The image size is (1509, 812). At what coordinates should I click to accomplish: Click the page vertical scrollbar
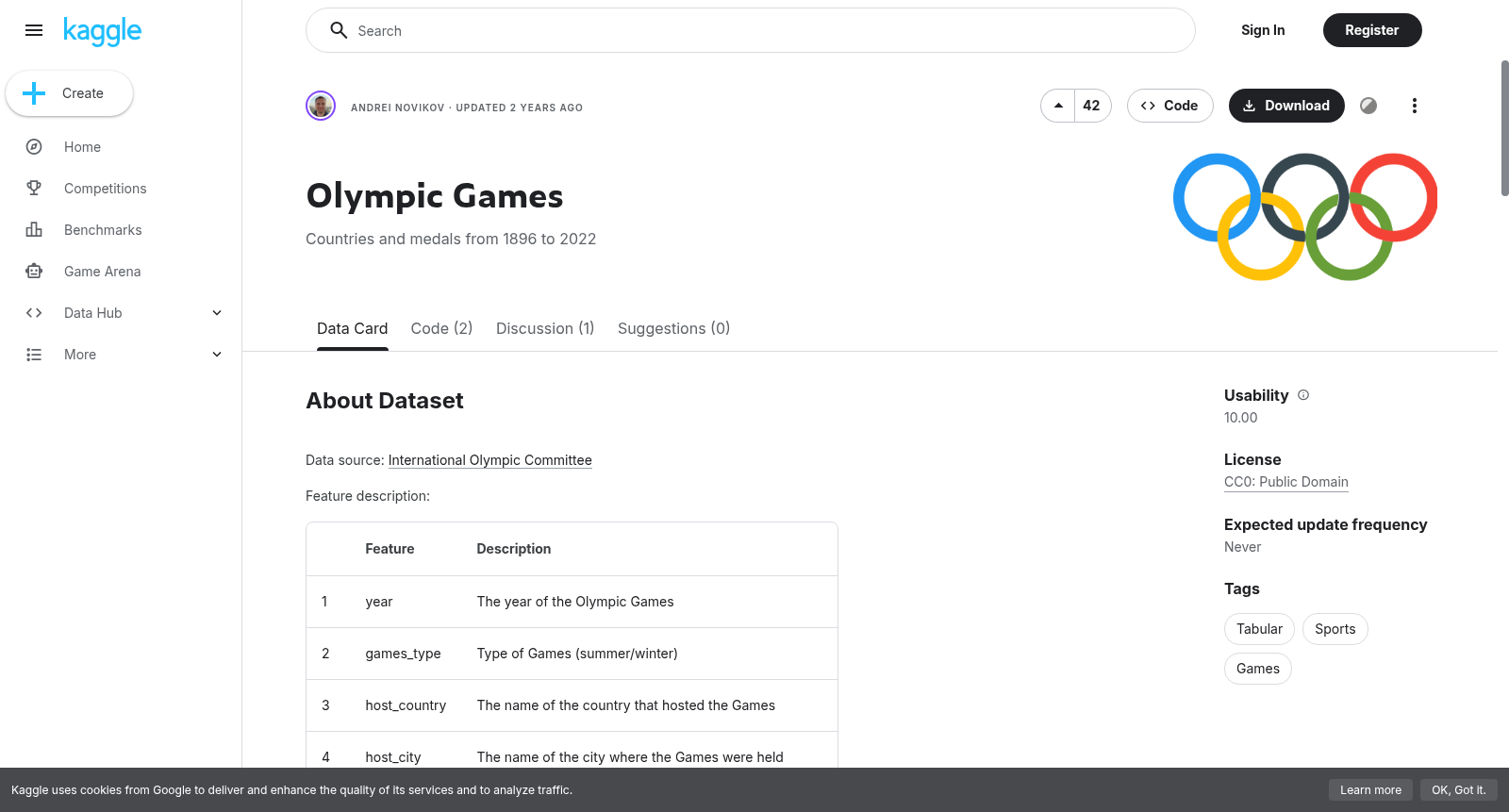point(1504,128)
